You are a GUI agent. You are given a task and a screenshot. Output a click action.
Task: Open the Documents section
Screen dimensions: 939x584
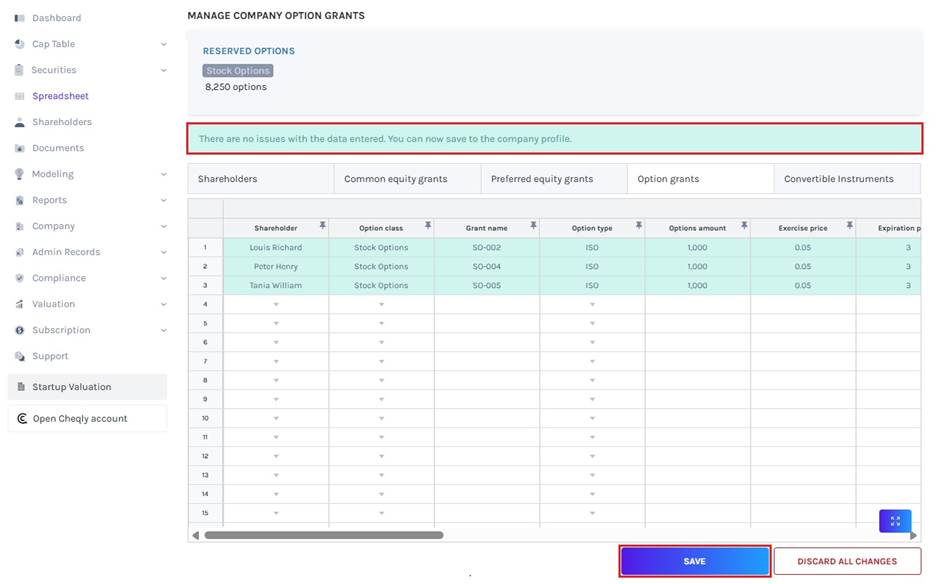(18, 148)
